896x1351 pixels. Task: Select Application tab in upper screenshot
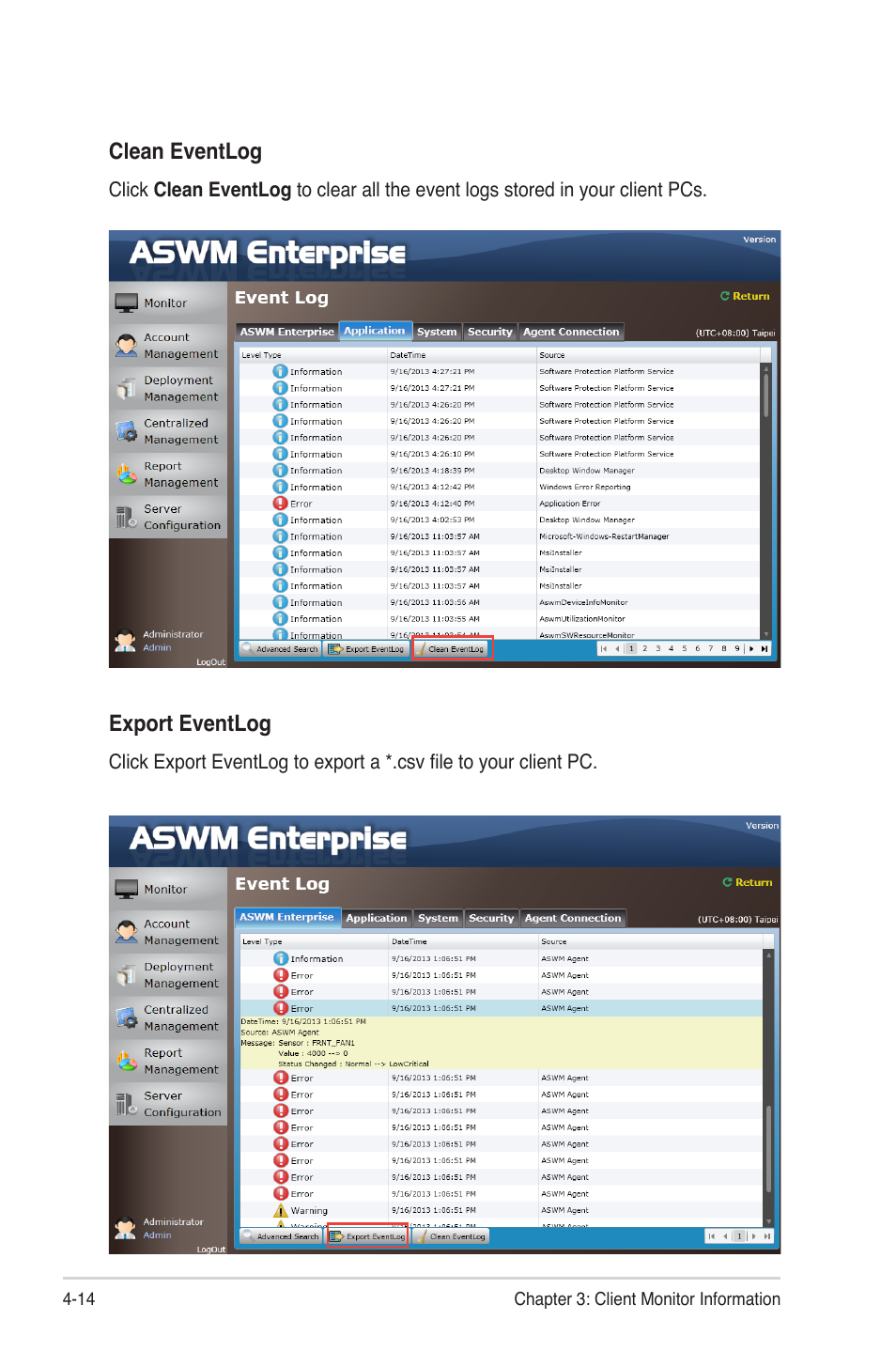coord(375,331)
